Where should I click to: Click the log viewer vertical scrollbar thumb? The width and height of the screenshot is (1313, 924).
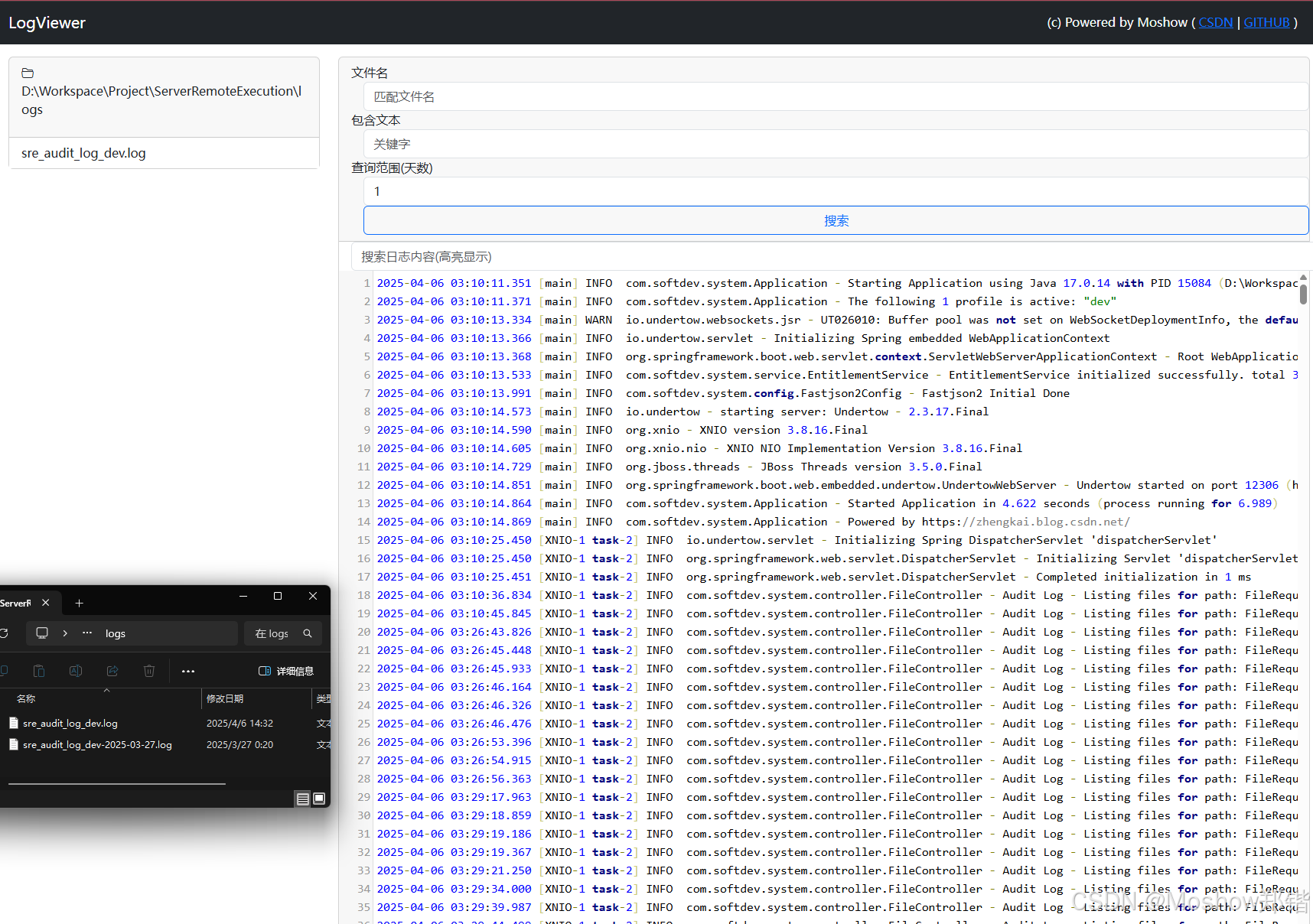tap(1303, 294)
